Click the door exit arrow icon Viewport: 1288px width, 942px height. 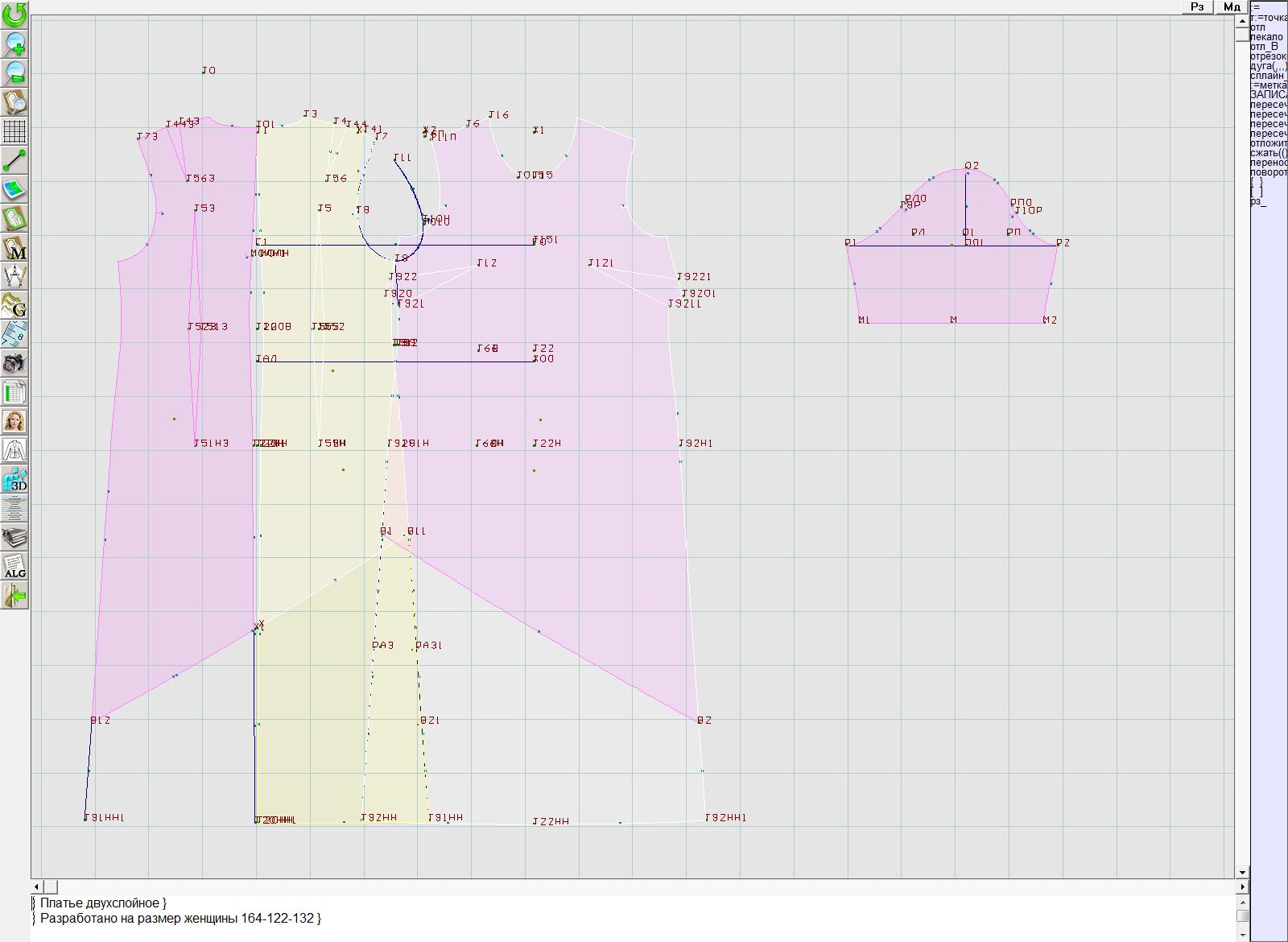coord(14,596)
